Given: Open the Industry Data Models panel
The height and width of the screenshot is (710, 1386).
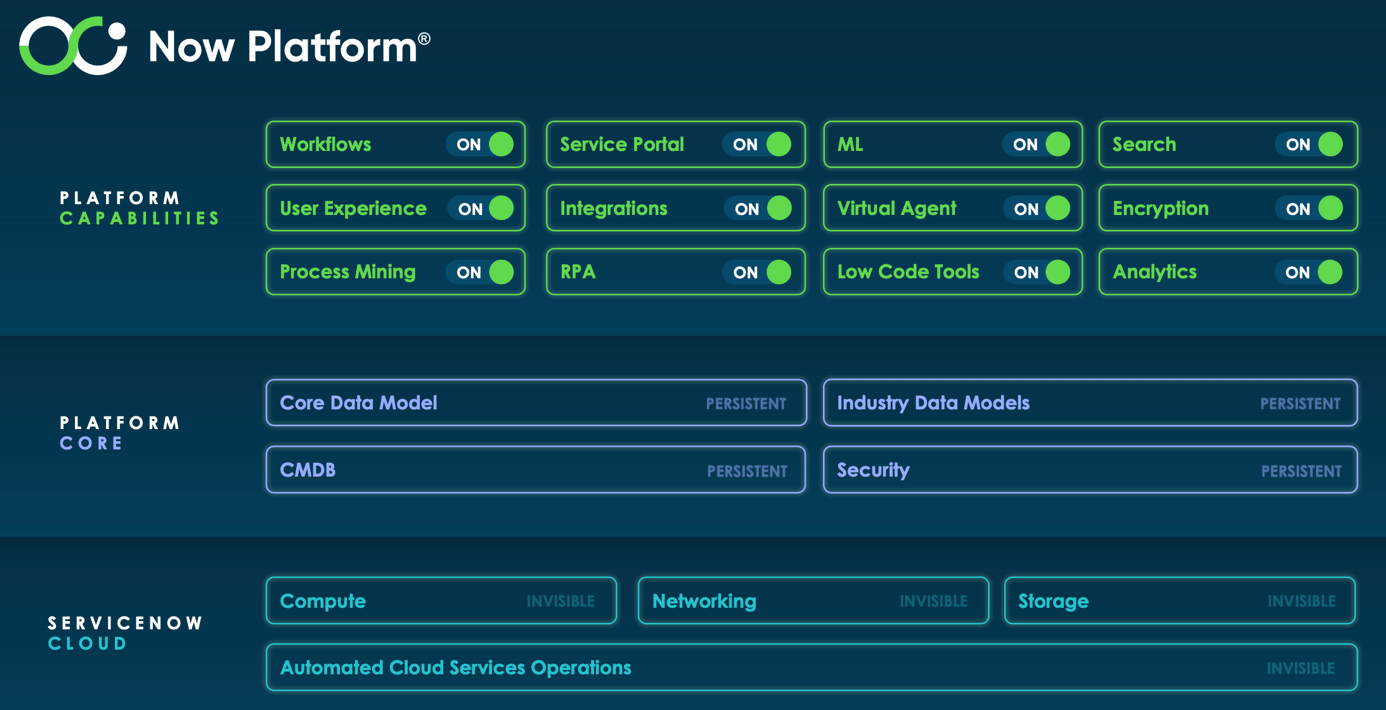Looking at the screenshot, I should click(1090, 403).
